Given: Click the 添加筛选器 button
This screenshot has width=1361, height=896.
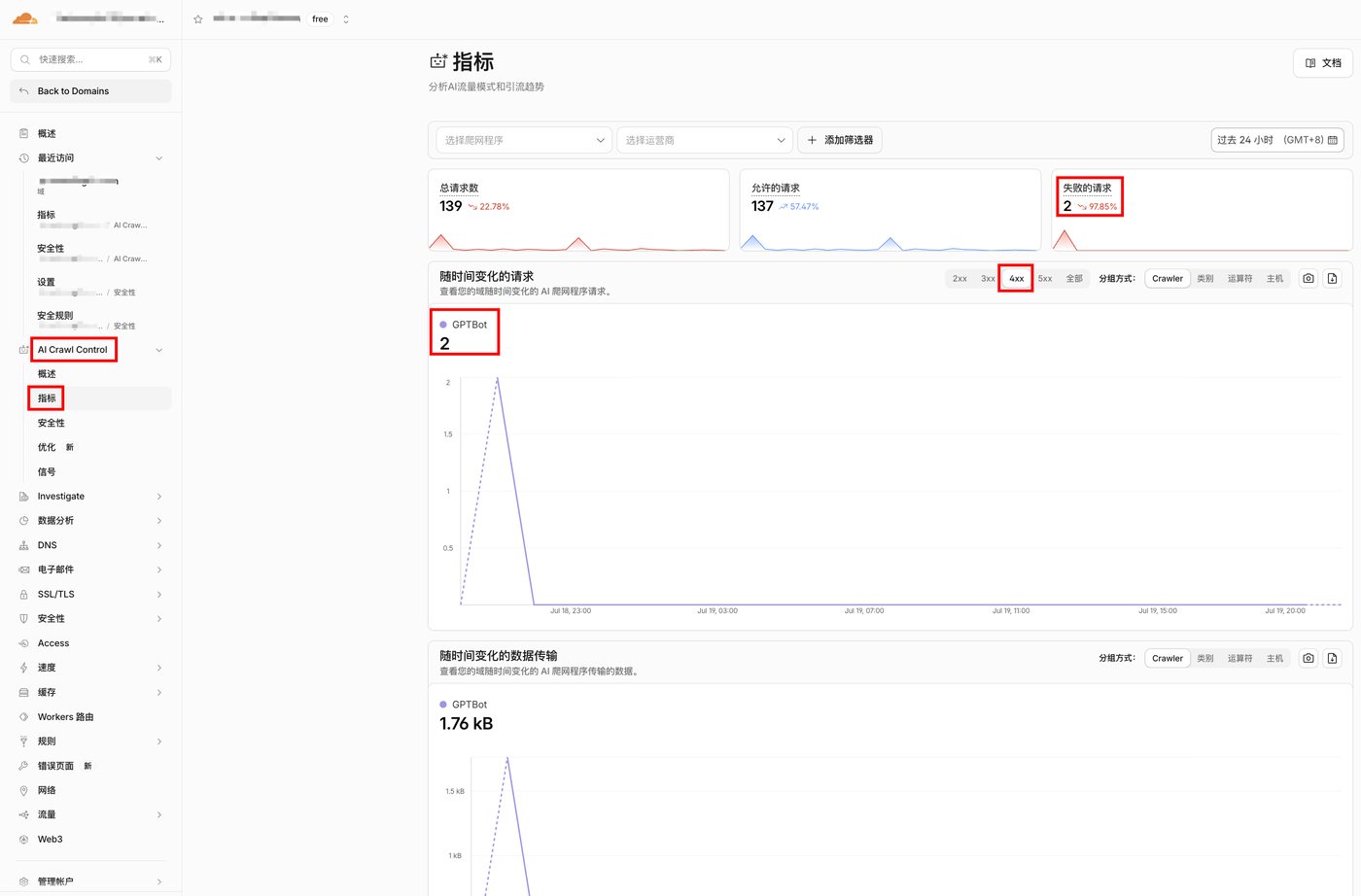Looking at the screenshot, I should click(840, 140).
